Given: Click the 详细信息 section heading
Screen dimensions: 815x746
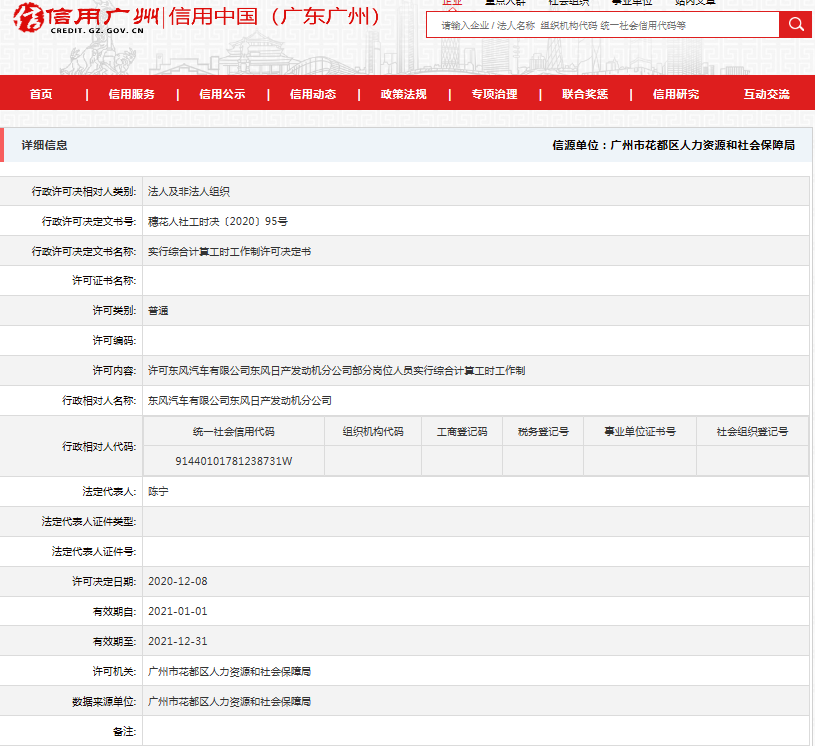Looking at the screenshot, I should pos(45,145).
